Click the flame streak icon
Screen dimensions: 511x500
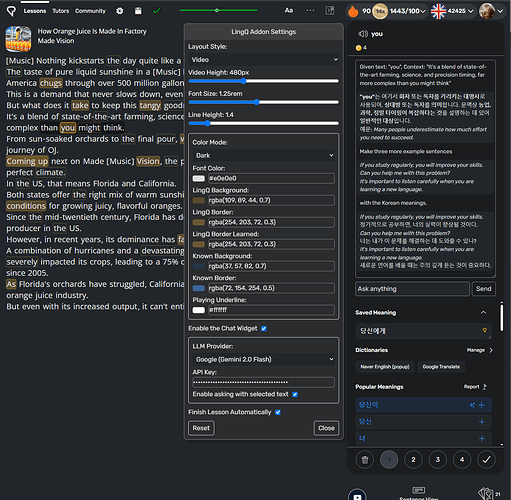[x=353, y=11]
